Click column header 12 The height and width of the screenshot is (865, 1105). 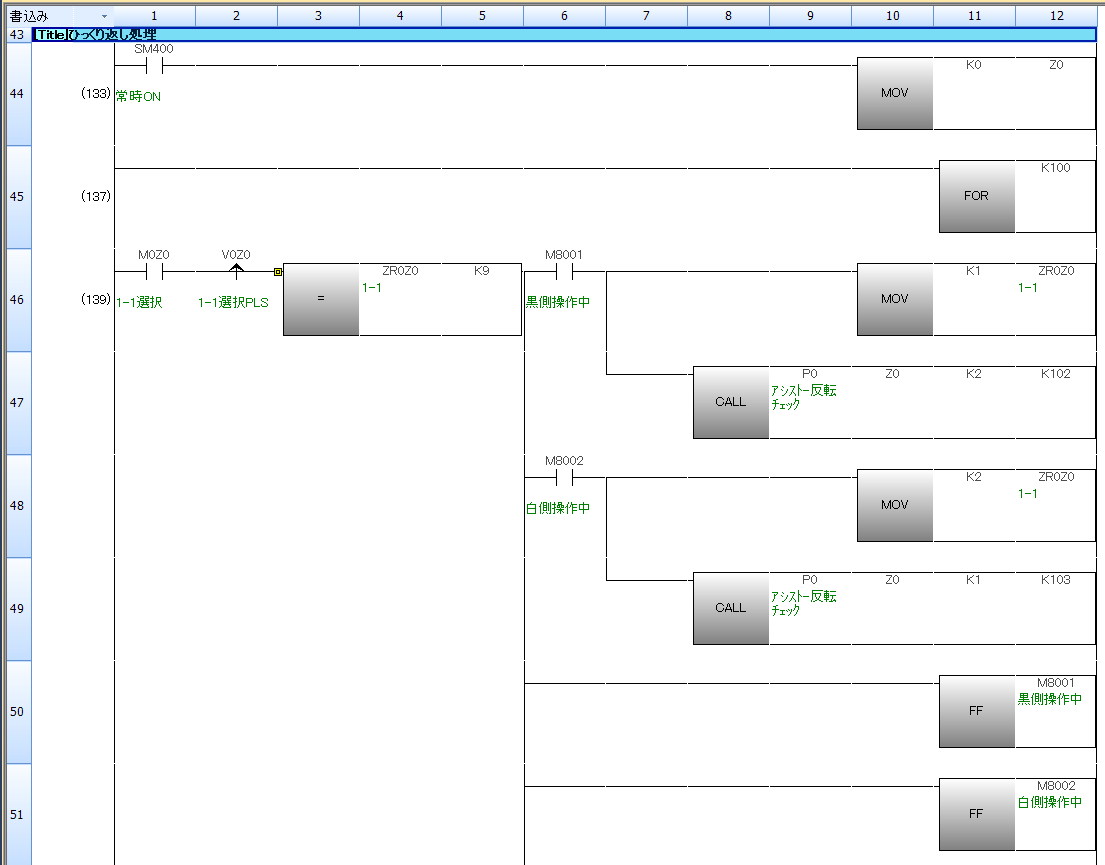point(1056,17)
